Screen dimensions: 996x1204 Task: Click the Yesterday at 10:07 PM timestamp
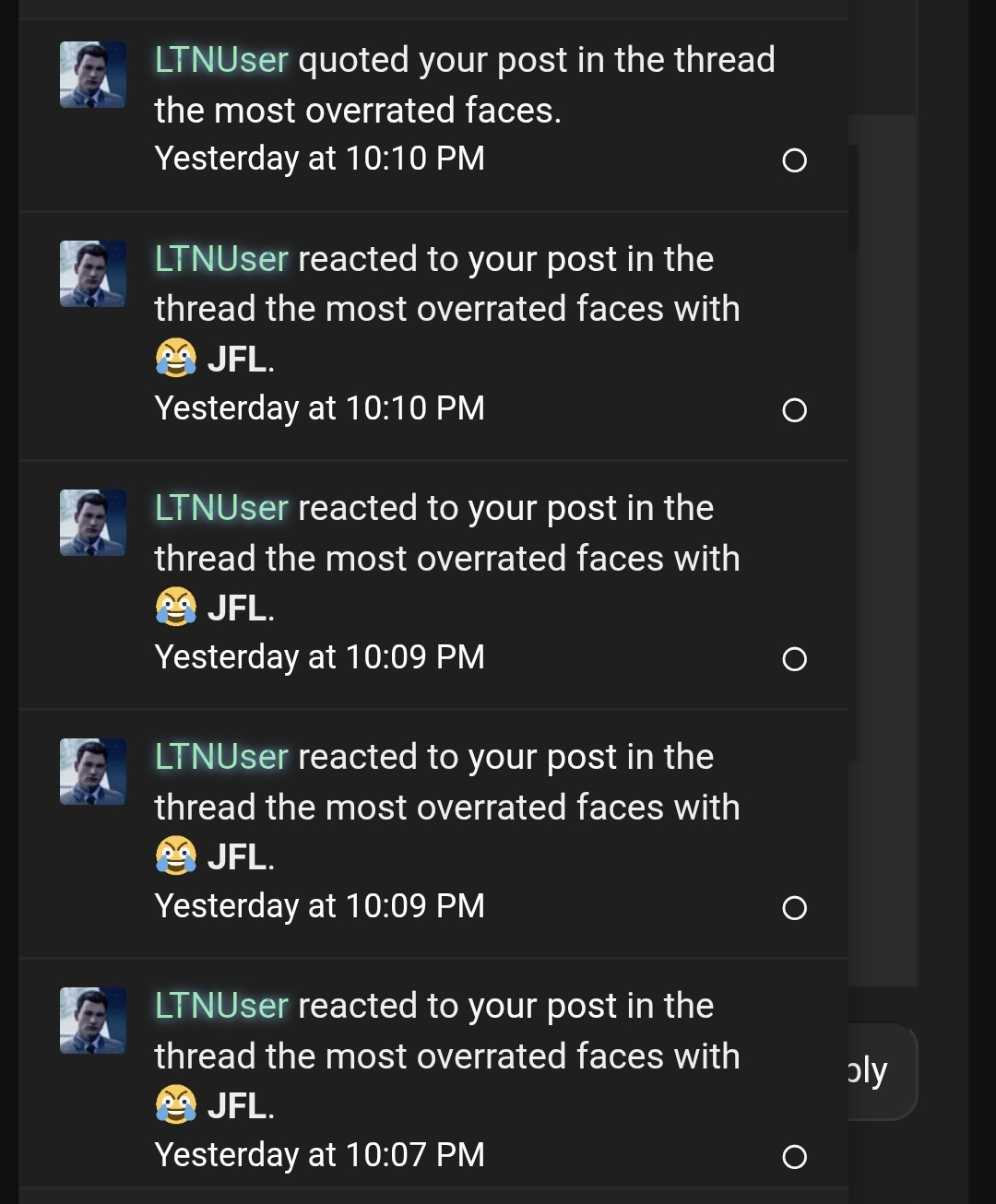coord(320,1154)
